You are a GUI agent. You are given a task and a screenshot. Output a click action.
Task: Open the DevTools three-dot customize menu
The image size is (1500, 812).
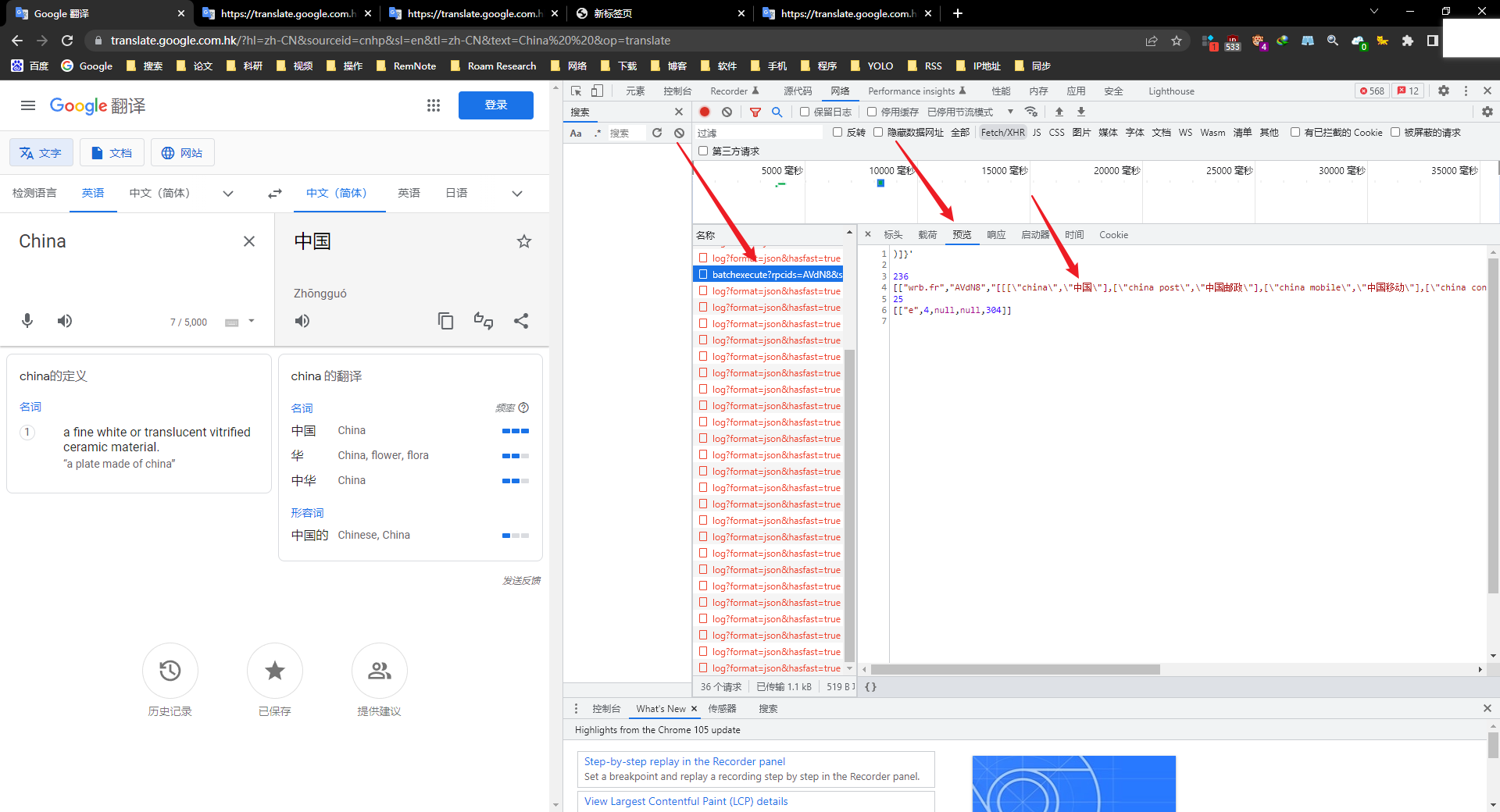click(x=1466, y=91)
